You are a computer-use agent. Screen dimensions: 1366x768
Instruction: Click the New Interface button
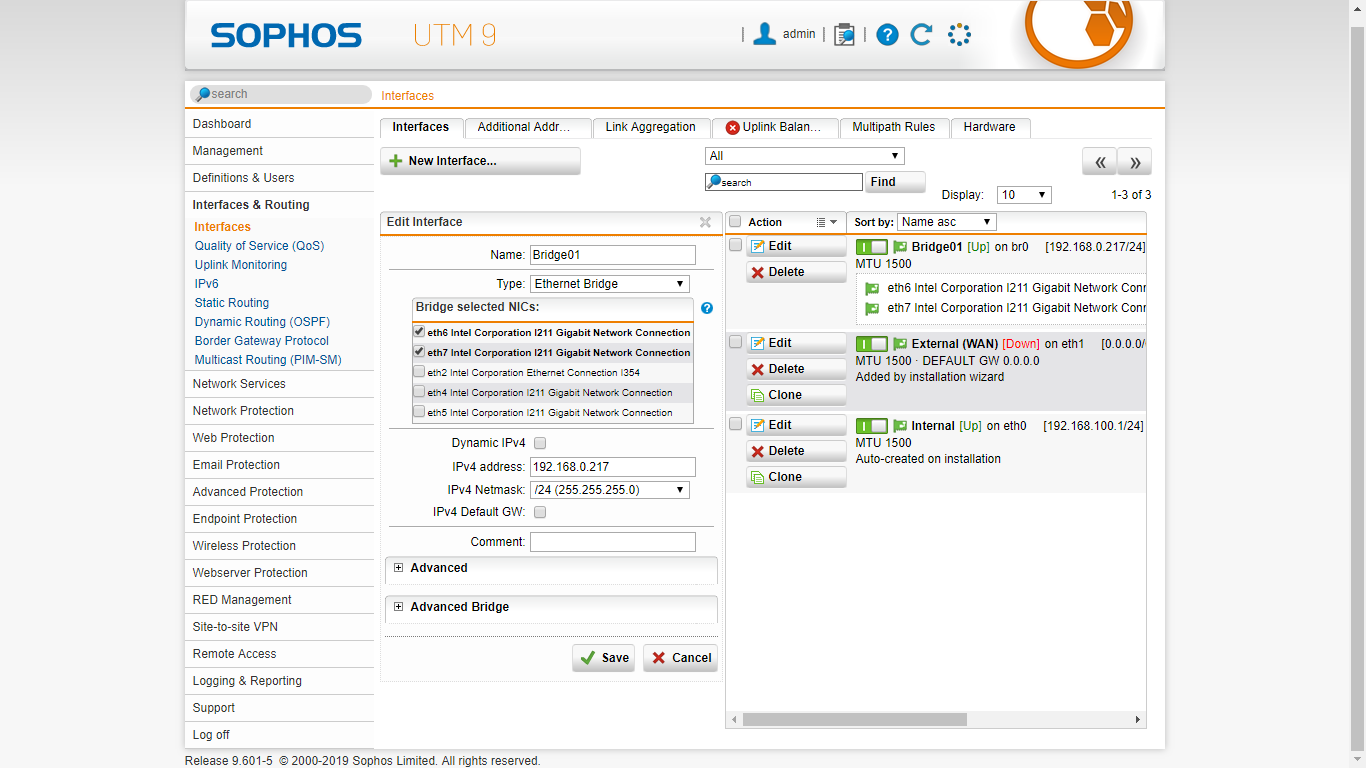[480, 161]
